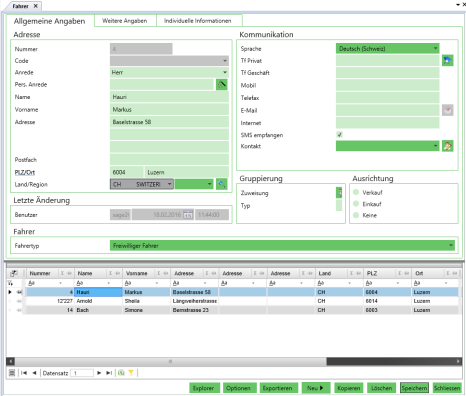The height and width of the screenshot is (396, 466).
Task: Jump to the first Datensatz record
Action: pos(24,373)
